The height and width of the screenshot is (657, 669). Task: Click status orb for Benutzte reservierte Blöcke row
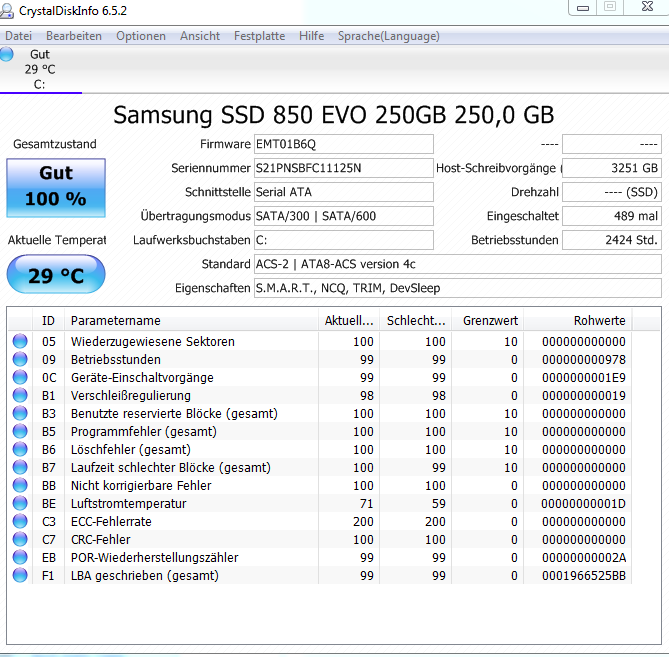[20, 413]
